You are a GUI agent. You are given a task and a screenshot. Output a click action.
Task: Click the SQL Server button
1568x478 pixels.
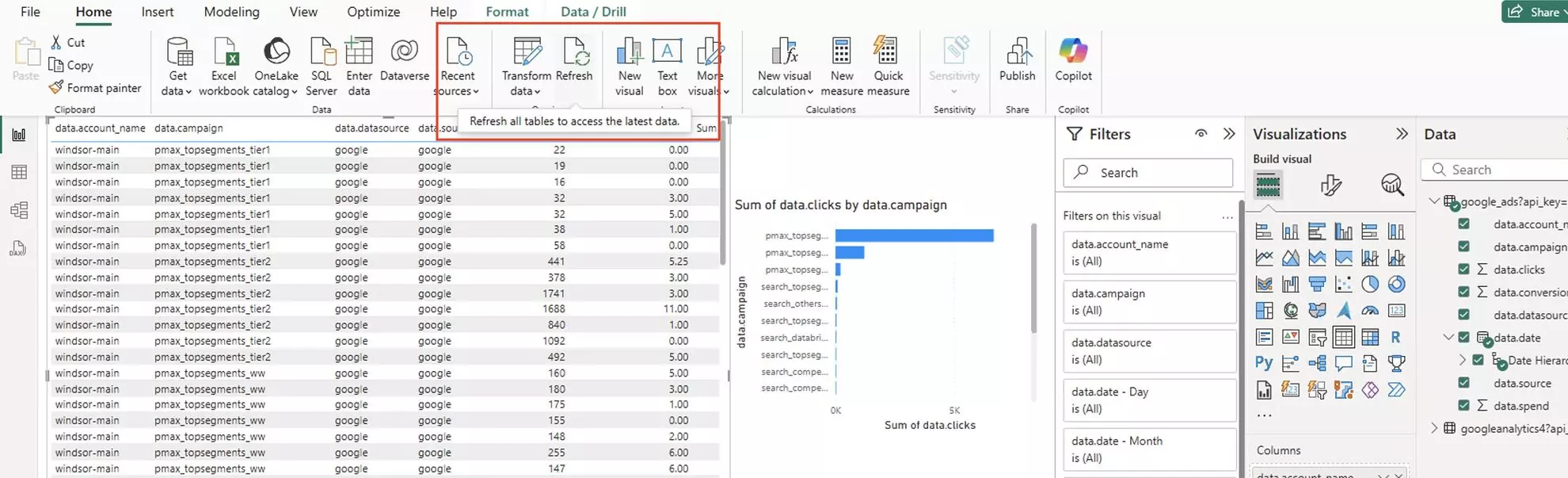(321, 67)
